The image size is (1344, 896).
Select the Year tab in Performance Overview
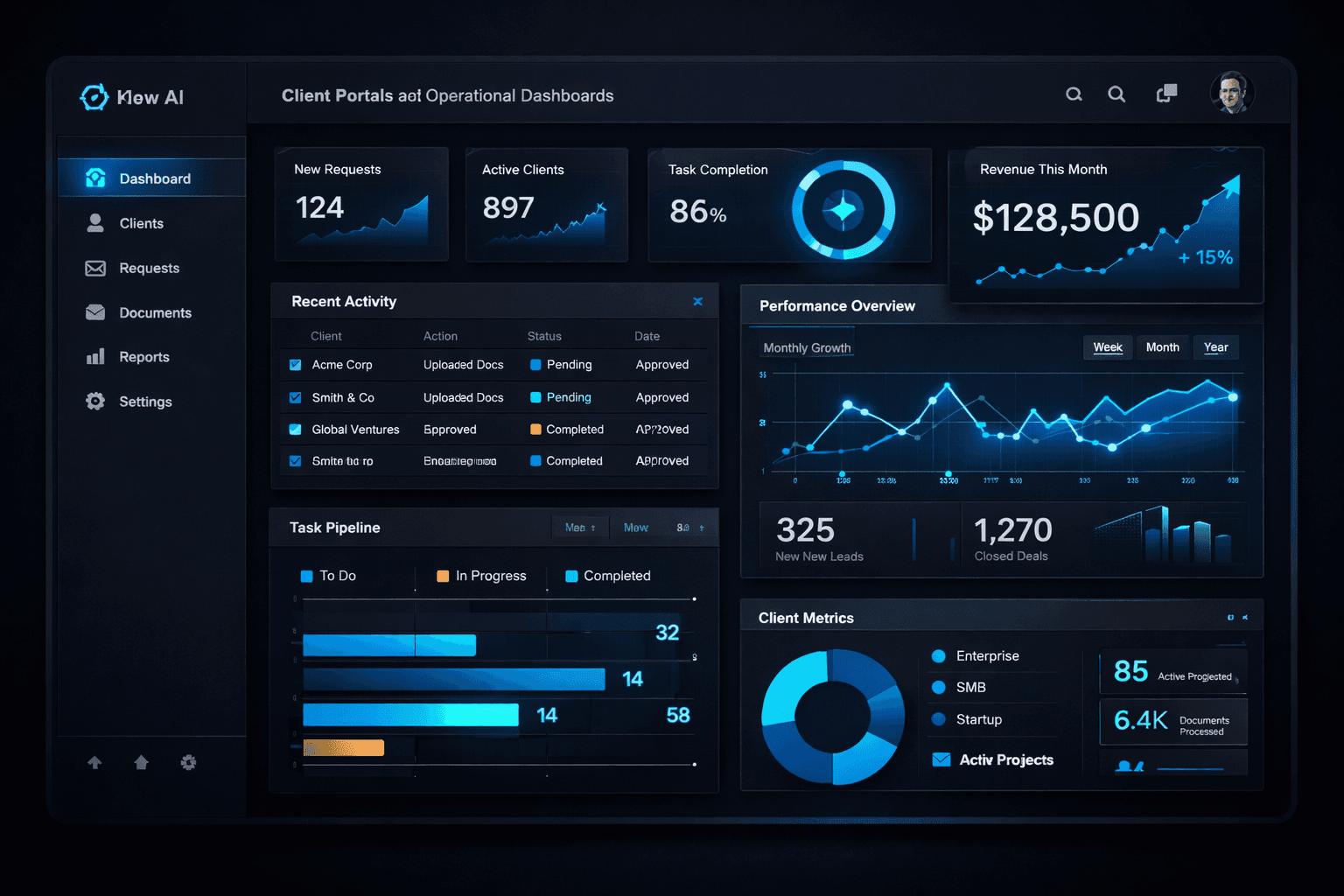tap(1216, 346)
